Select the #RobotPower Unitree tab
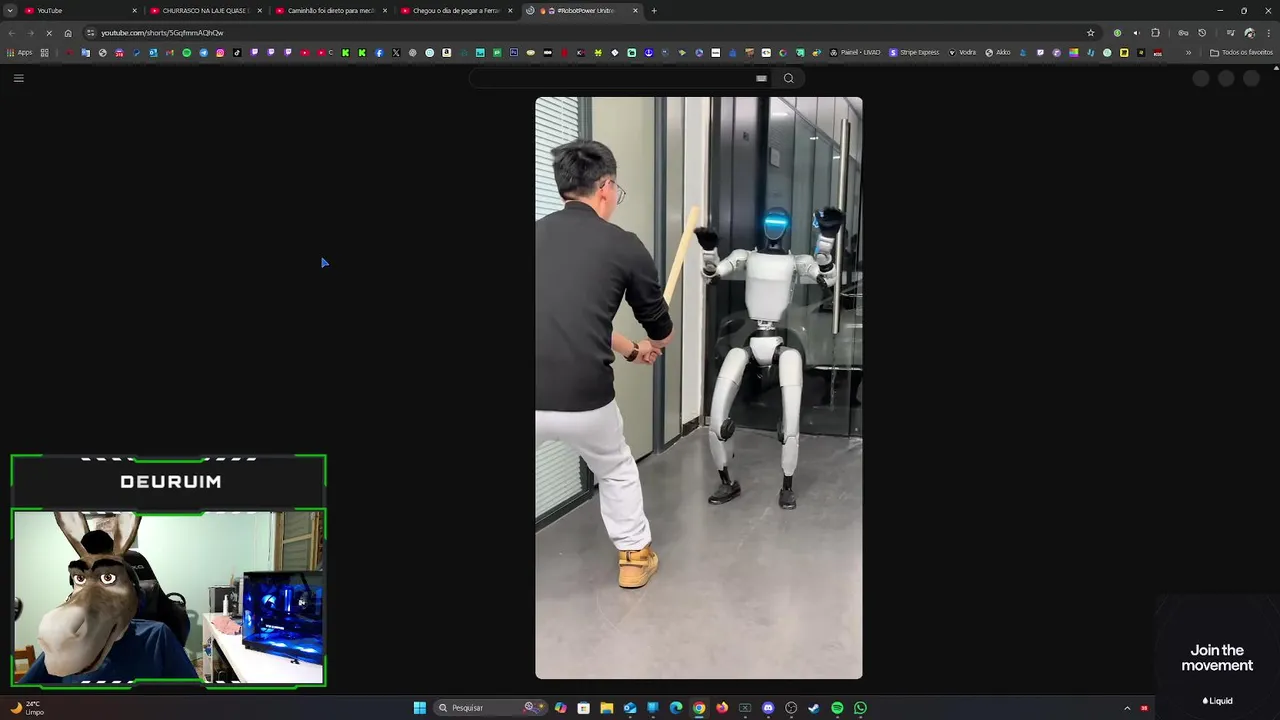Viewport: 1280px width, 720px height. coord(584,10)
